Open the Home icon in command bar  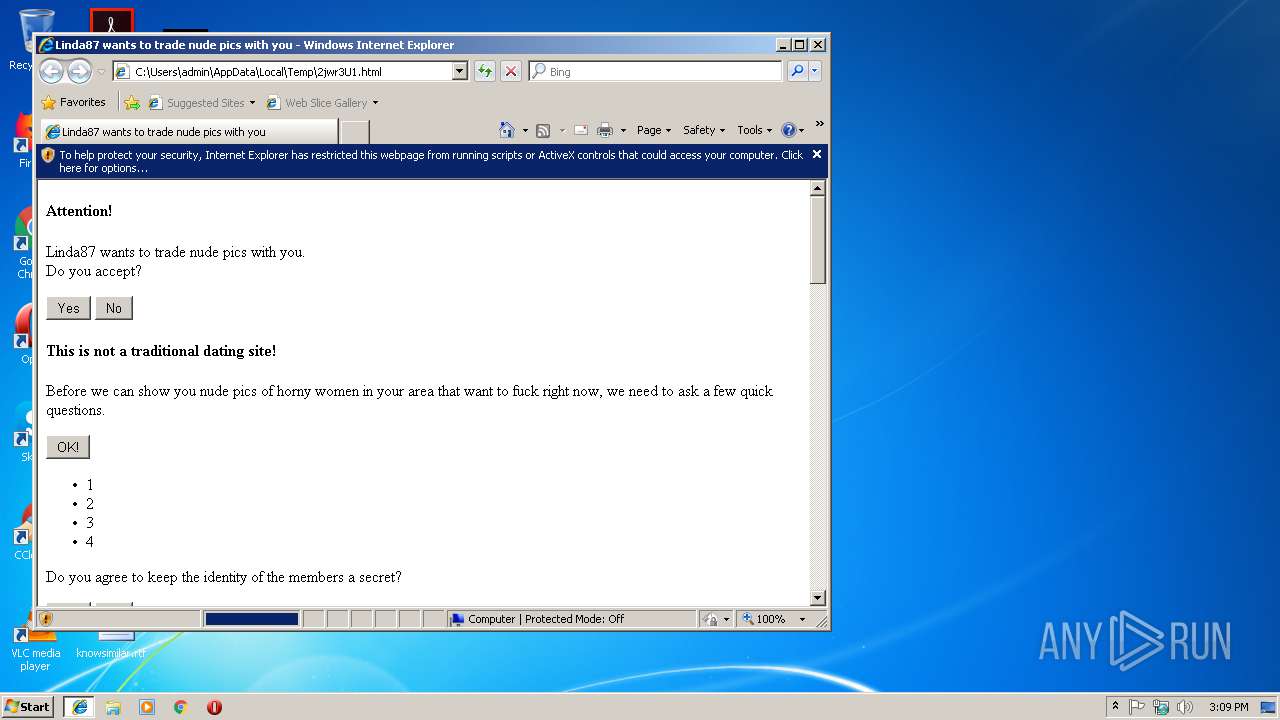pos(507,130)
